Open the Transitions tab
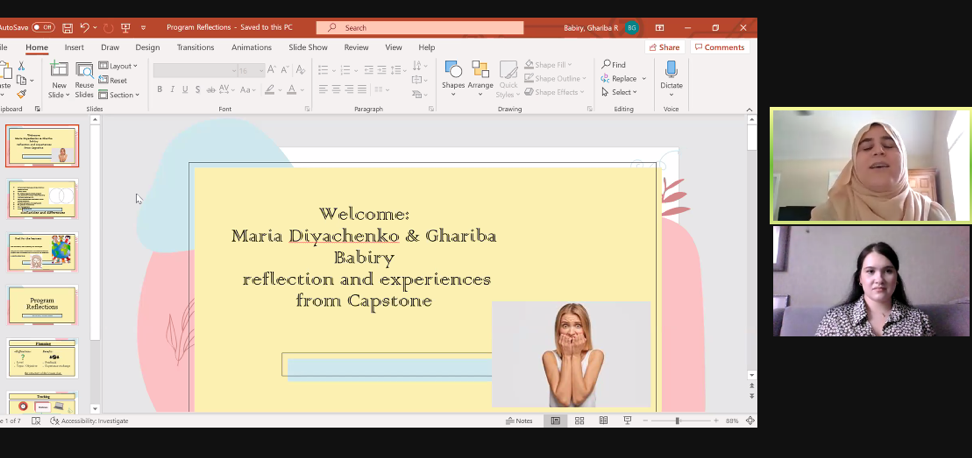This screenshot has width=972, height=458. [x=195, y=47]
